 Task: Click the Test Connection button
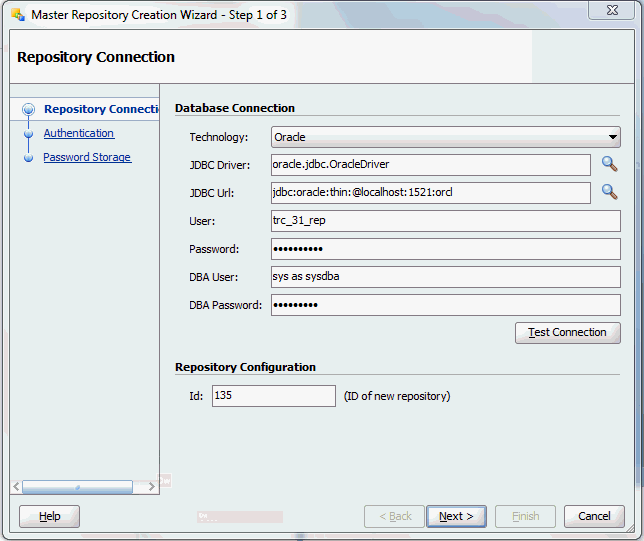[x=568, y=333]
